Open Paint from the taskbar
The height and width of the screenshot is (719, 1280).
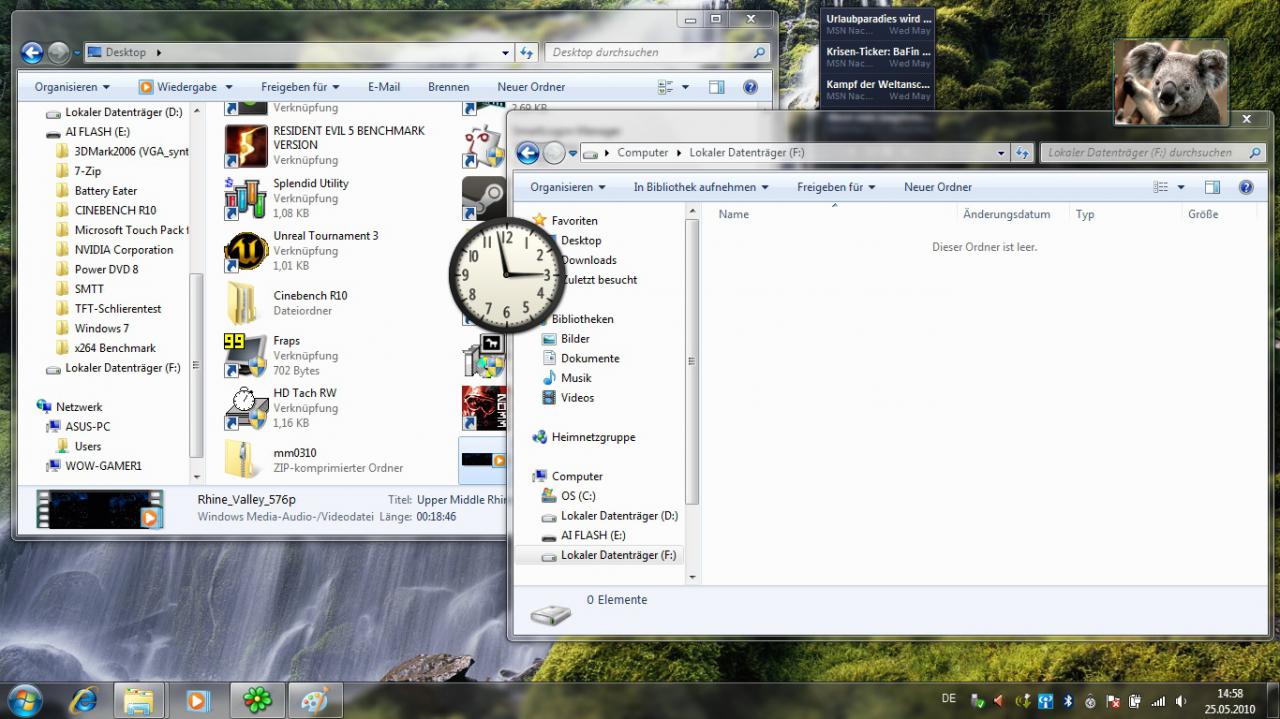[x=315, y=700]
